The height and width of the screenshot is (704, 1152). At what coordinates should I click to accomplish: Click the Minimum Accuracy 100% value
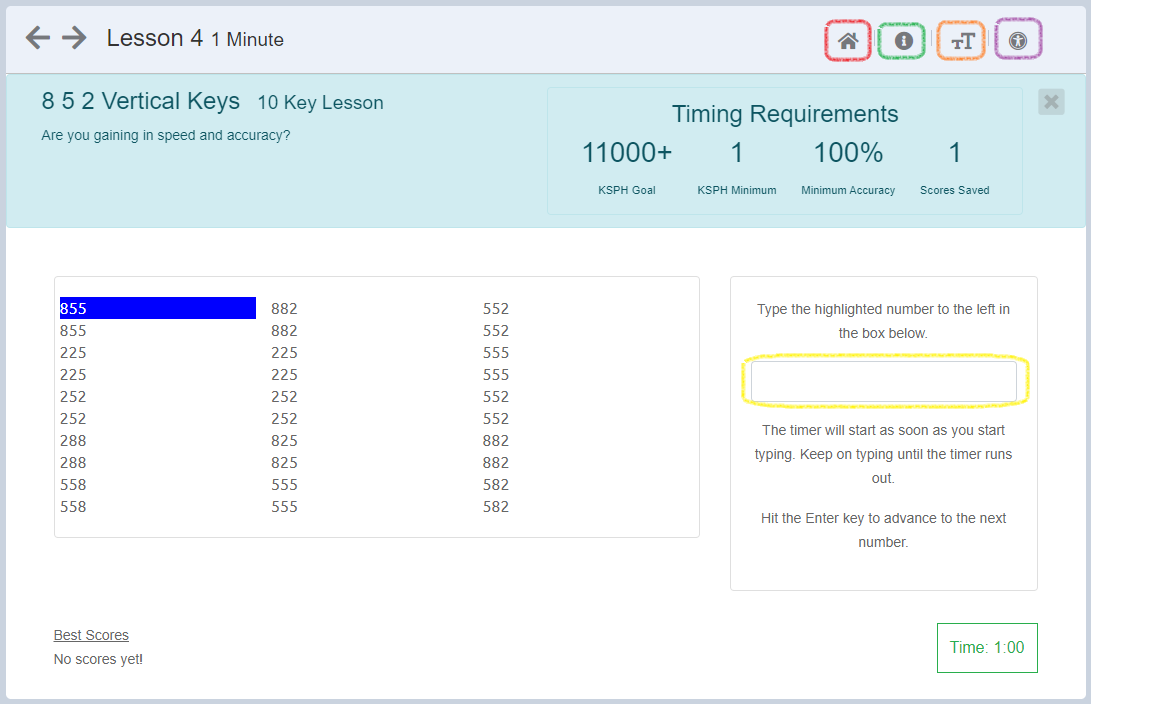(x=848, y=152)
